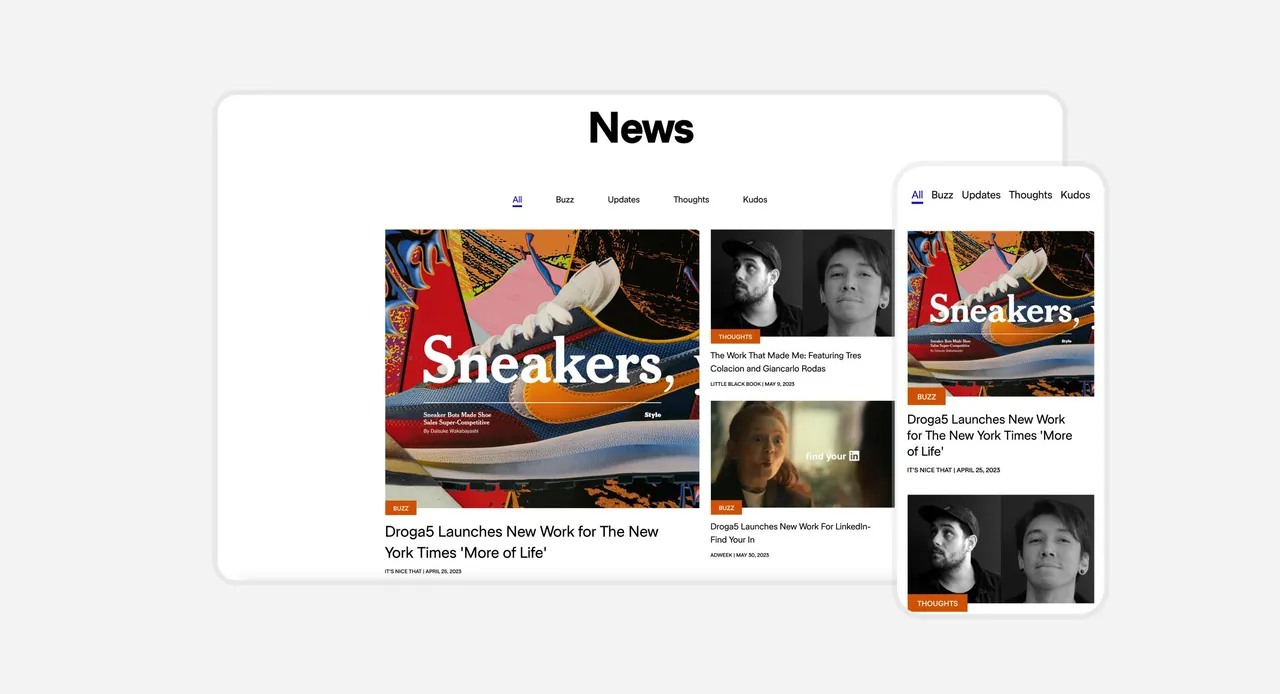This screenshot has height=694, width=1280.
Task: Click the THOUGHTS tag in mobile view
Action: (937, 604)
